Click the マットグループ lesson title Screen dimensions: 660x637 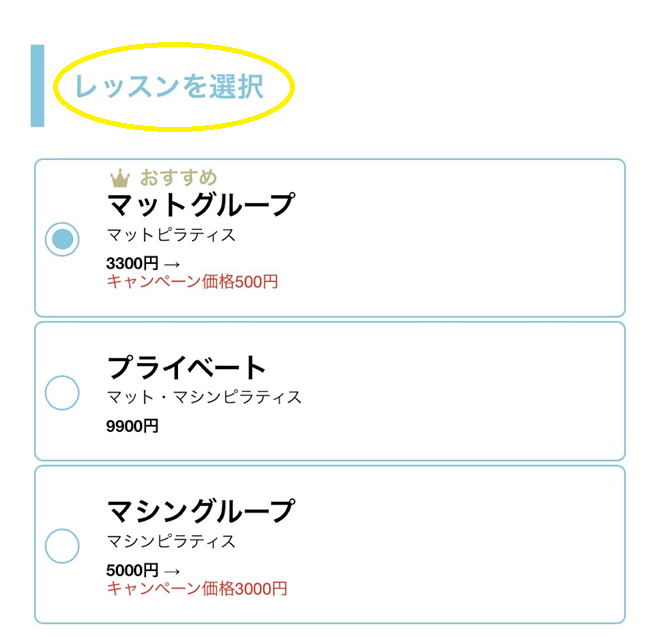coord(200,205)
